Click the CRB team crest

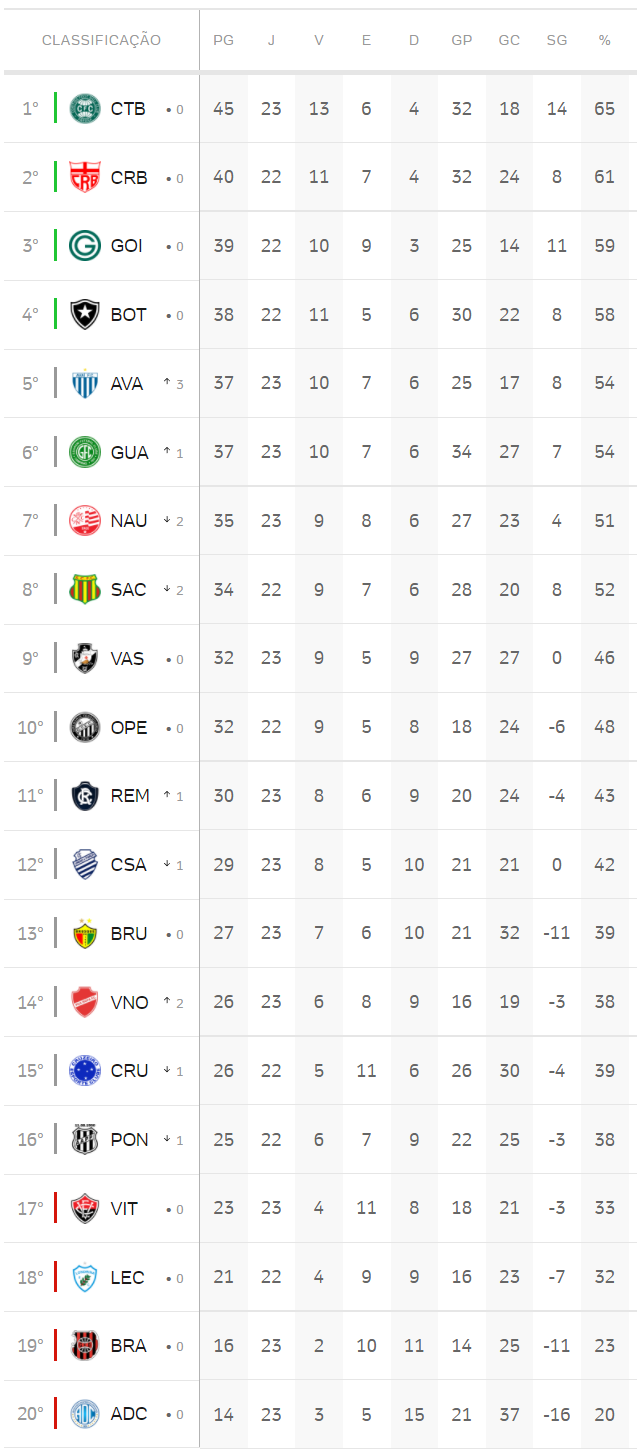pos(85,177)
